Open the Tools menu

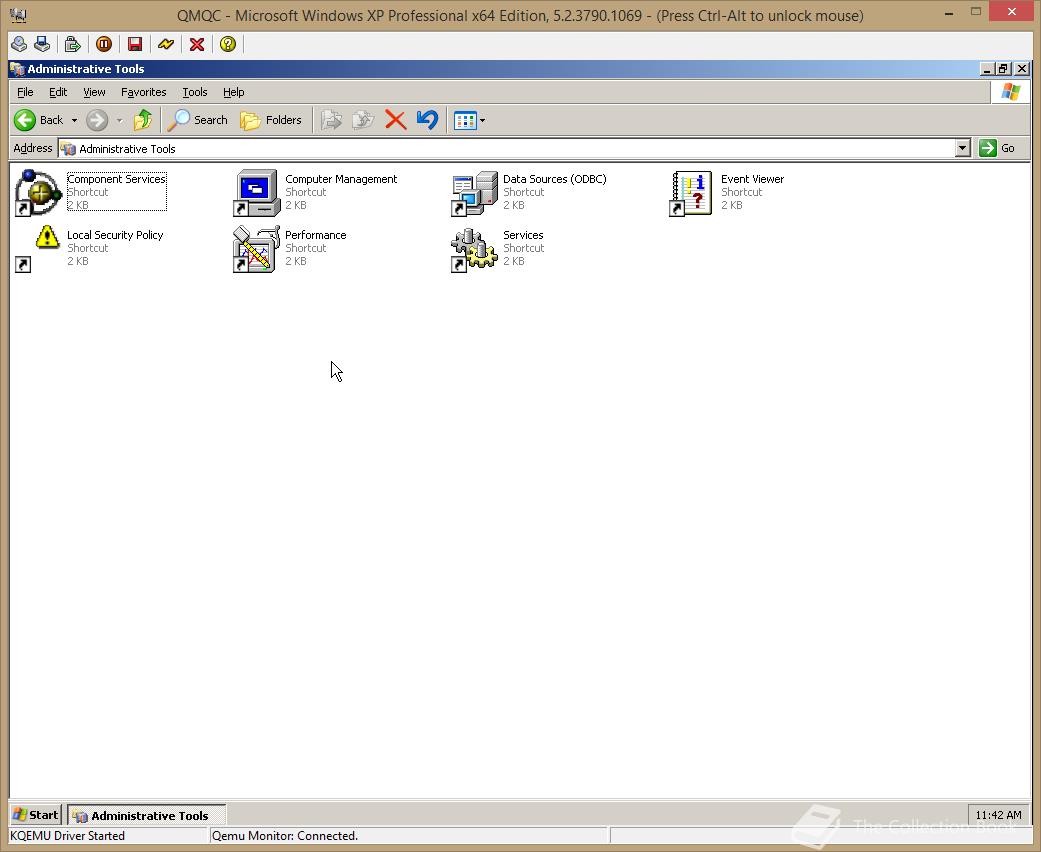pos(194,92)
